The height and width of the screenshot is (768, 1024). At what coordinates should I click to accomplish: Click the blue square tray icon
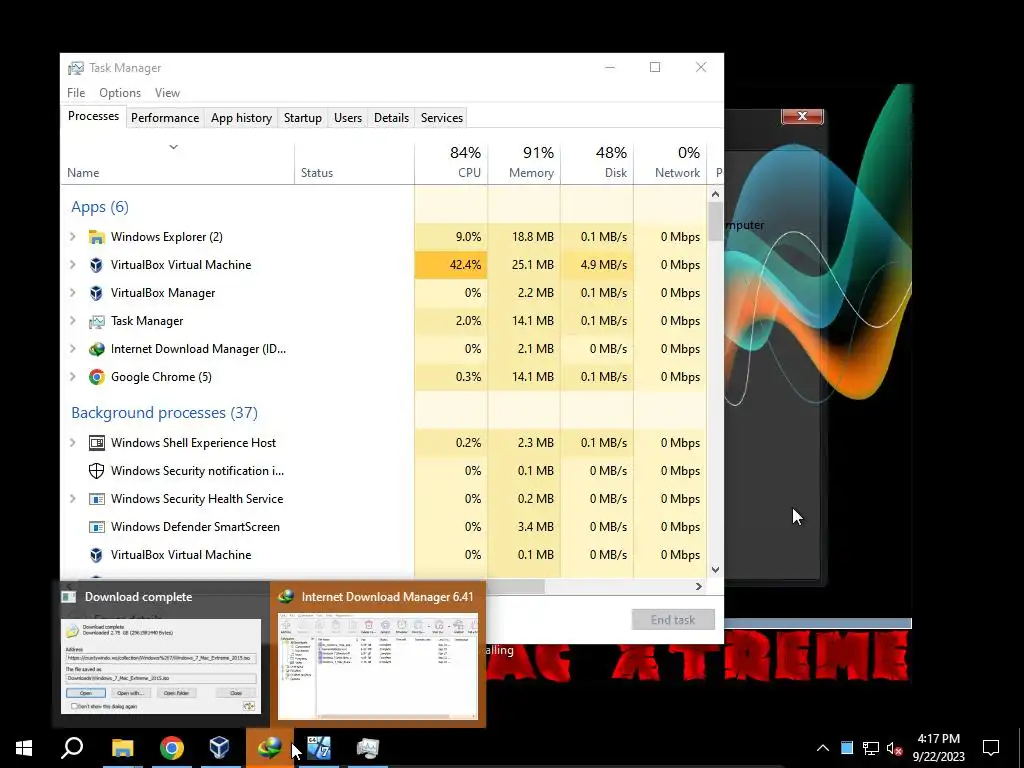pyautogui.click(x=847, y=748)
